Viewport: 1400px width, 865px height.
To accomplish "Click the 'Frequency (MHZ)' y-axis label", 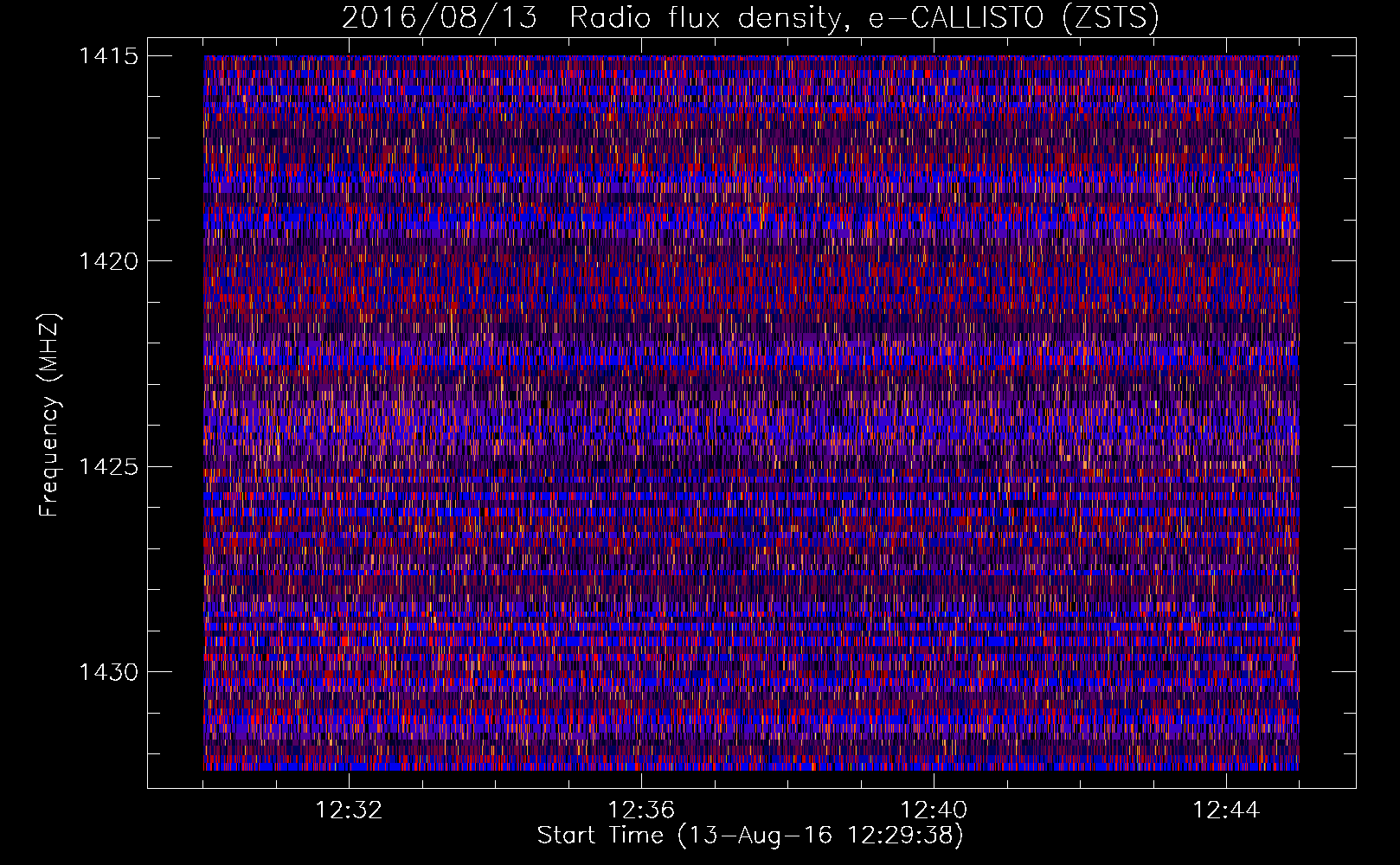I will click(x=49, y=414).
